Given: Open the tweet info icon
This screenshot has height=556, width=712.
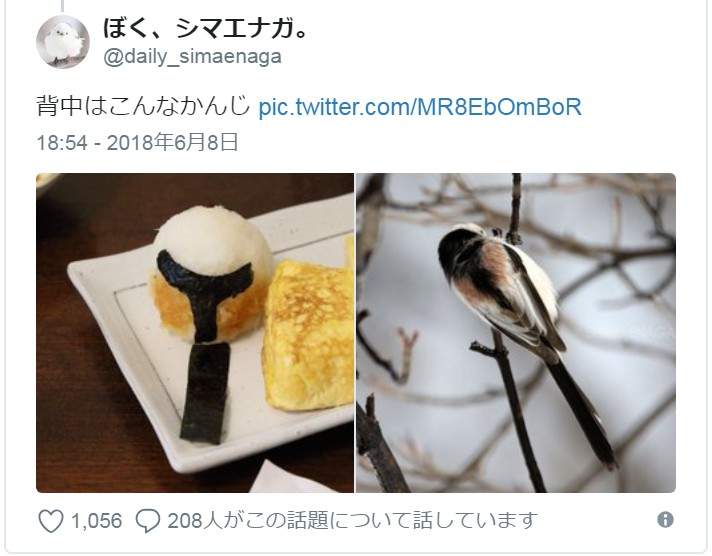Looking at the screenshot, I should click(x=665, y=519).
